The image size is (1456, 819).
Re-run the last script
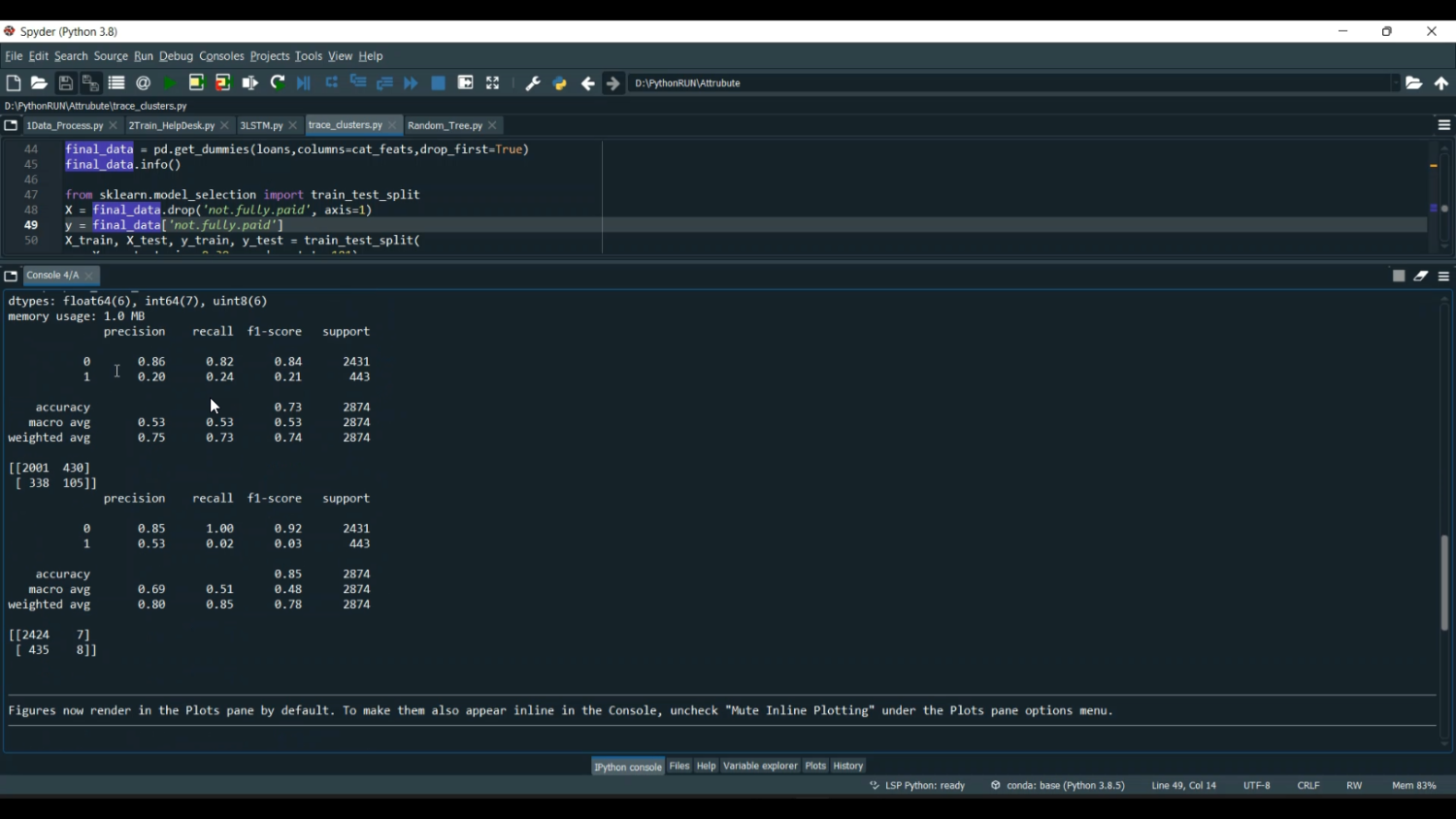point(278,83)
